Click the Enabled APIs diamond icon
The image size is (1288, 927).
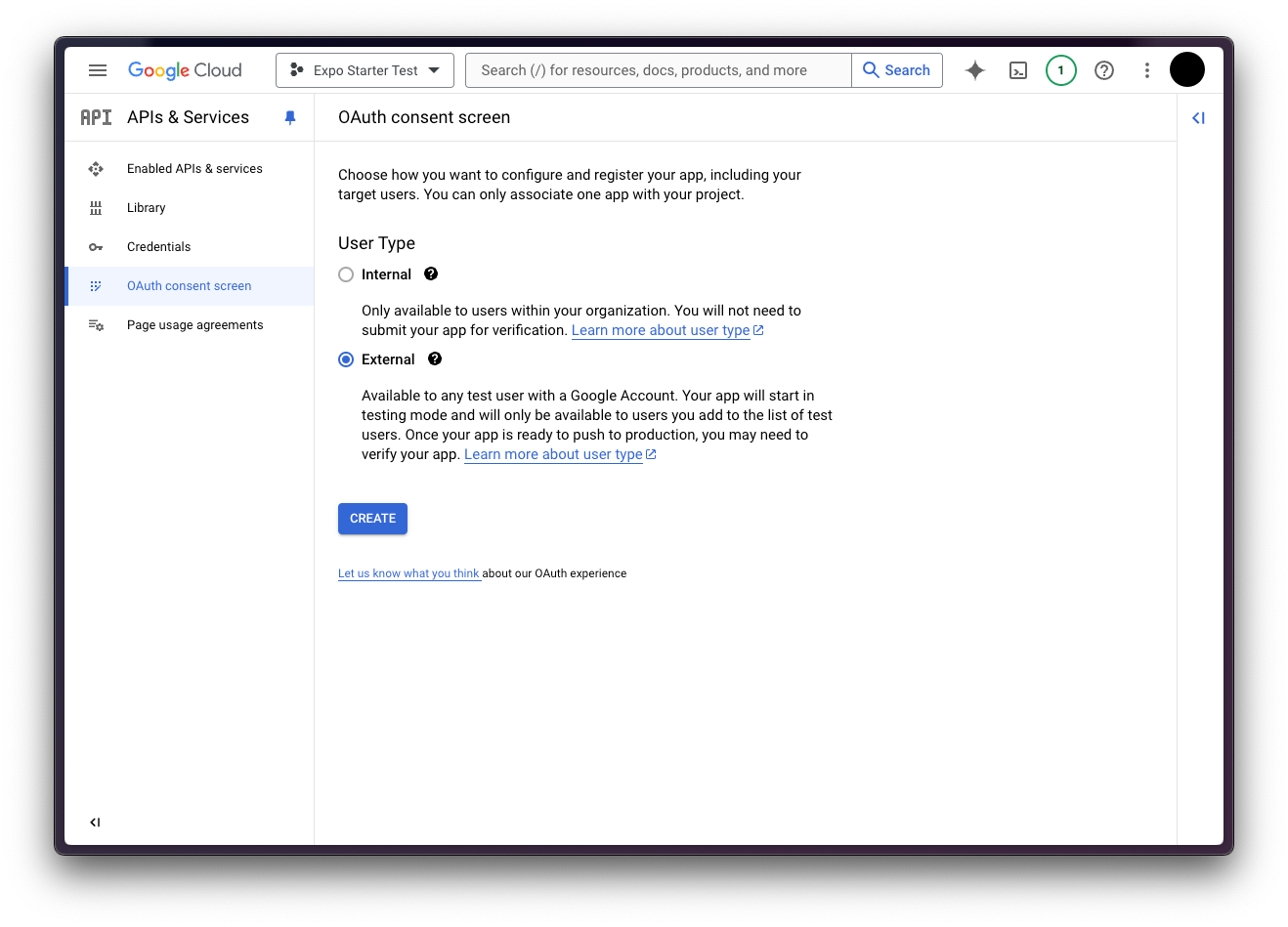coord(96,169)
